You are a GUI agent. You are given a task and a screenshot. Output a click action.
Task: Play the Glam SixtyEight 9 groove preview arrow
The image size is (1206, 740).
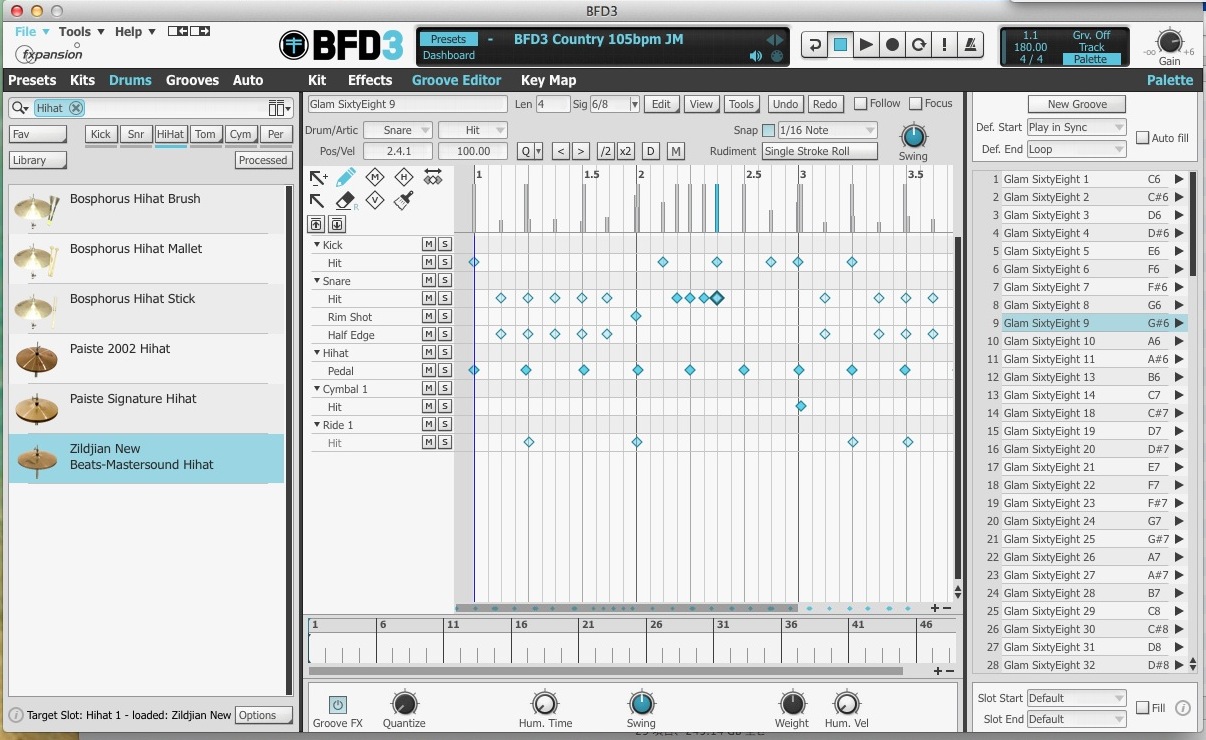pos(1180,323)
